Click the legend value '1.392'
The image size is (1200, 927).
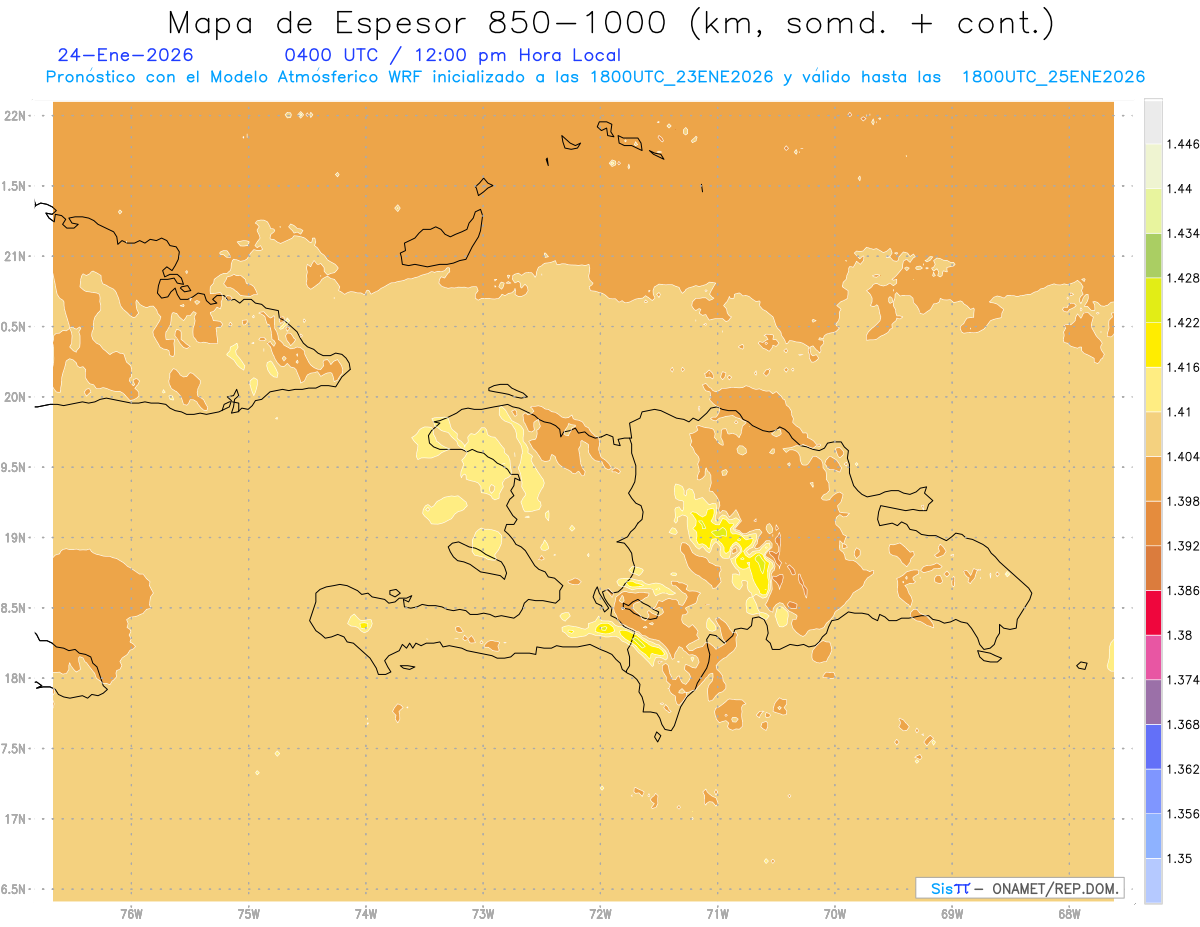(1184, 546)
